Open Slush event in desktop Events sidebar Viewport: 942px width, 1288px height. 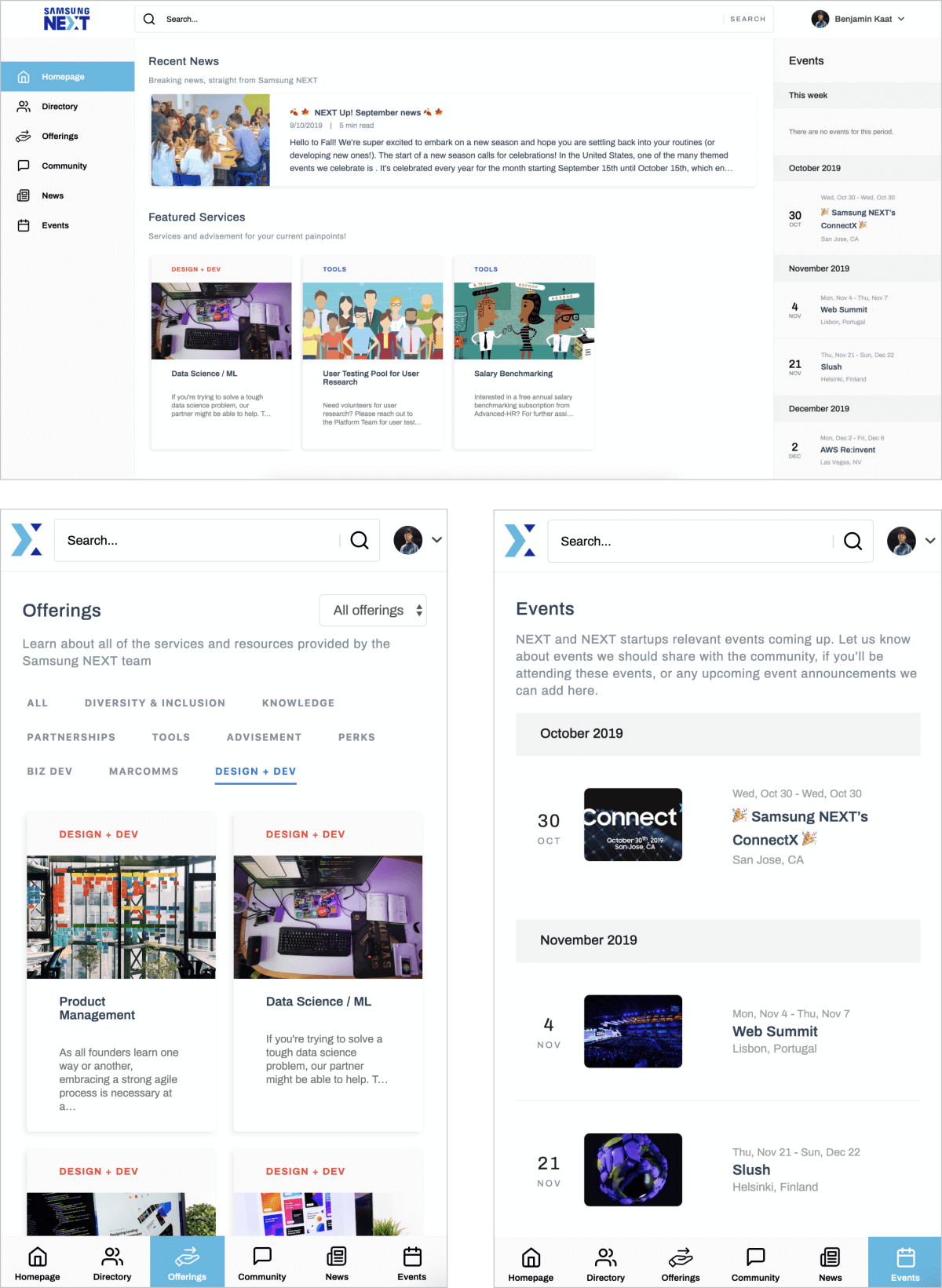coord(831,367)
